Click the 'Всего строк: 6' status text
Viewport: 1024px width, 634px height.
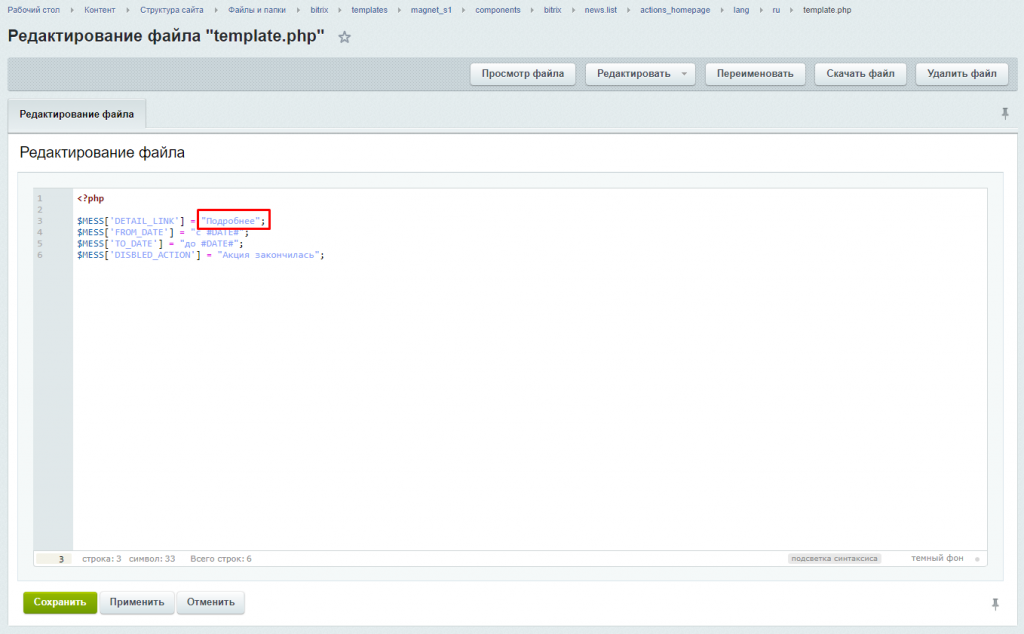click(221, 559)
